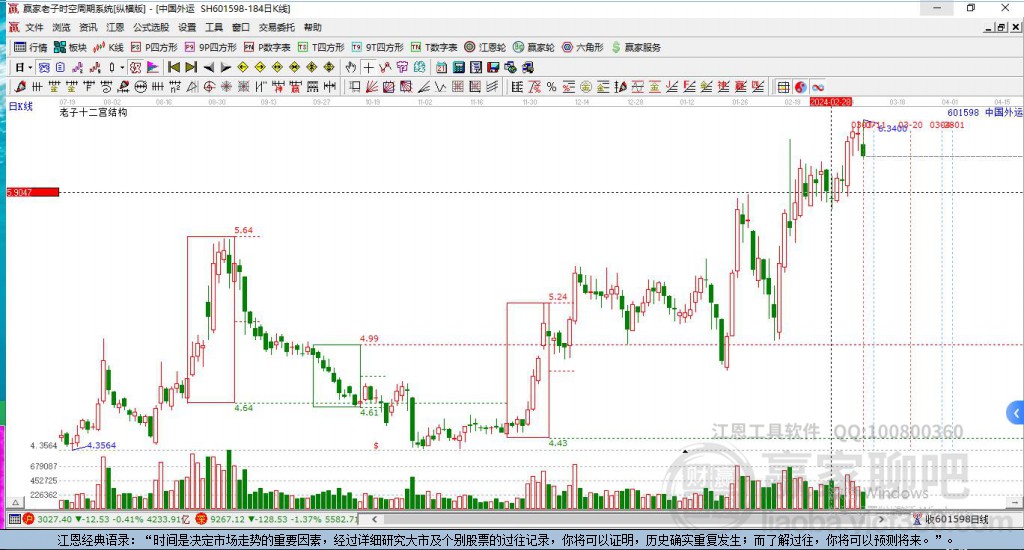The image size is (1024, 550).
Task: Select the circled 金 ratio tool
Action: [x=586, y=87]
